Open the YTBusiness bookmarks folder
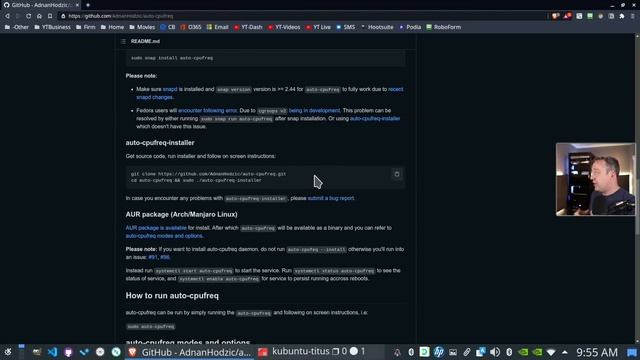This screenshot has height=360, width=640. 52,27
